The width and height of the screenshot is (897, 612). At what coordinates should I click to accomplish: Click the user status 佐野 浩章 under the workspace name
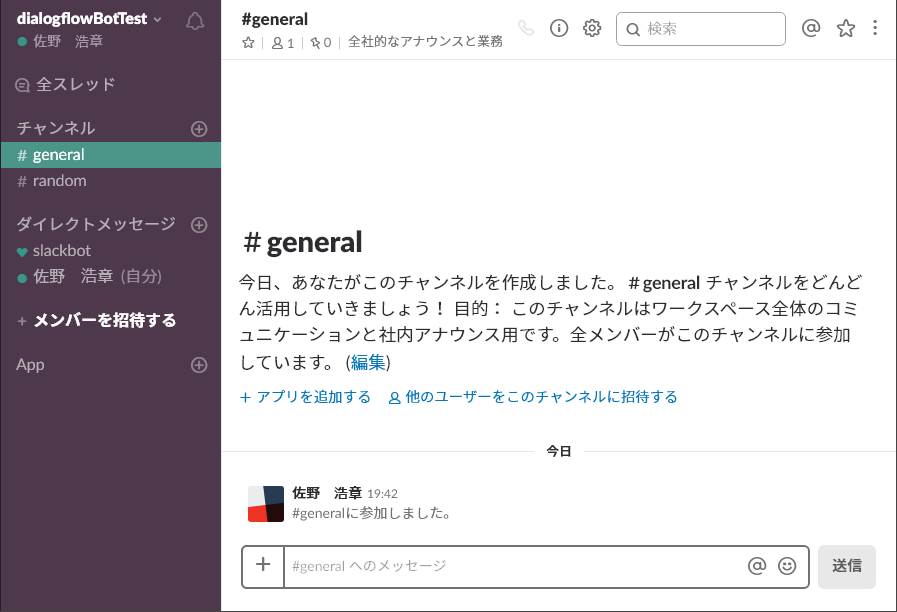[x=61, y=41]
